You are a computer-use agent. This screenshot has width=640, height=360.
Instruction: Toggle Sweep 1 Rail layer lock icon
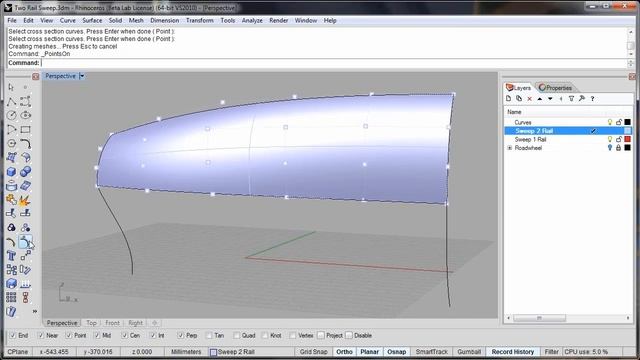pos(619,139)
